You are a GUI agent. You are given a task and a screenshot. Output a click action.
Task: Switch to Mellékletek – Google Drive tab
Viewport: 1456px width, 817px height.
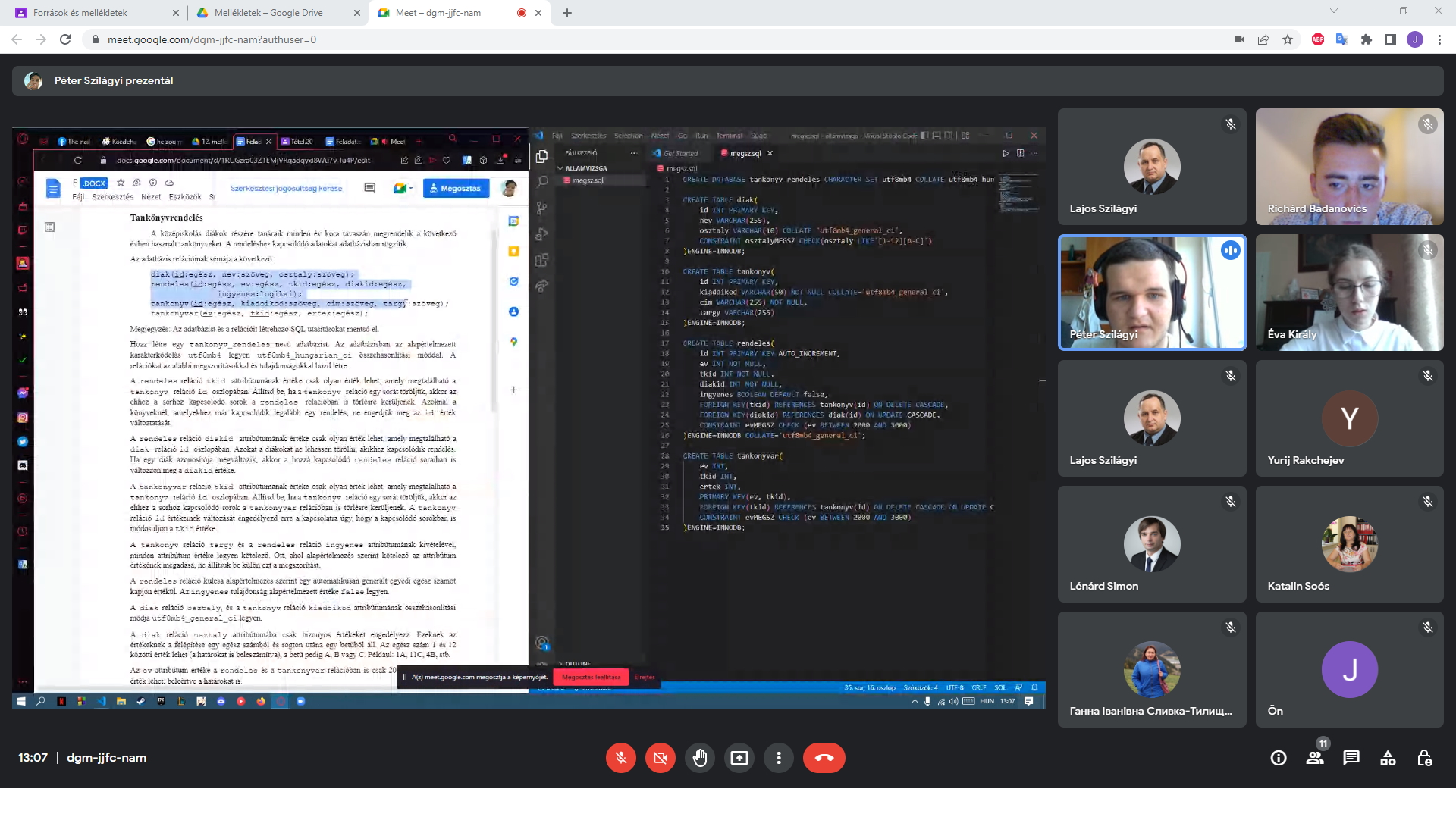coord(268,13)
